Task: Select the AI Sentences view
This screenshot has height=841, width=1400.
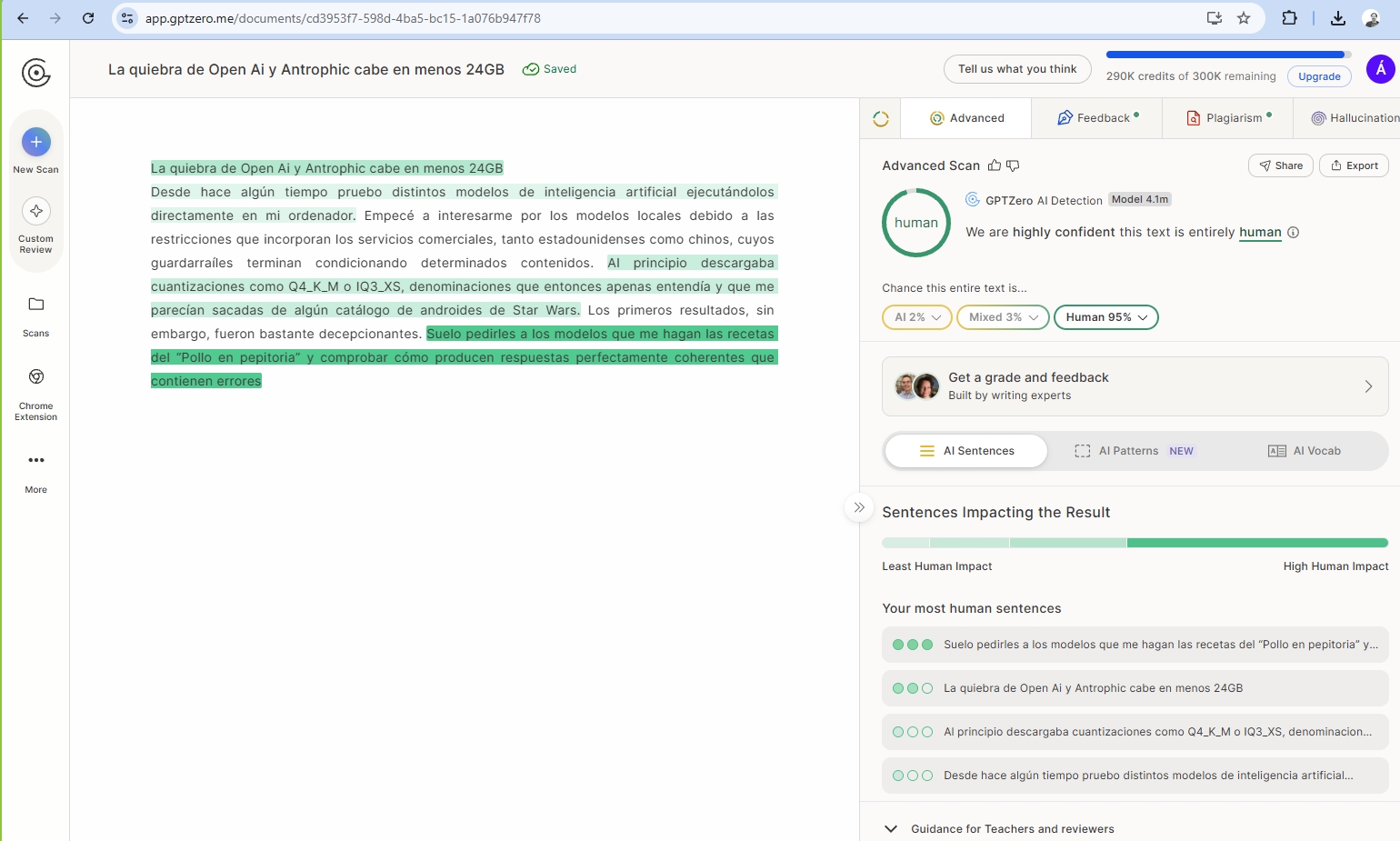Action: (x=966, y=451)
